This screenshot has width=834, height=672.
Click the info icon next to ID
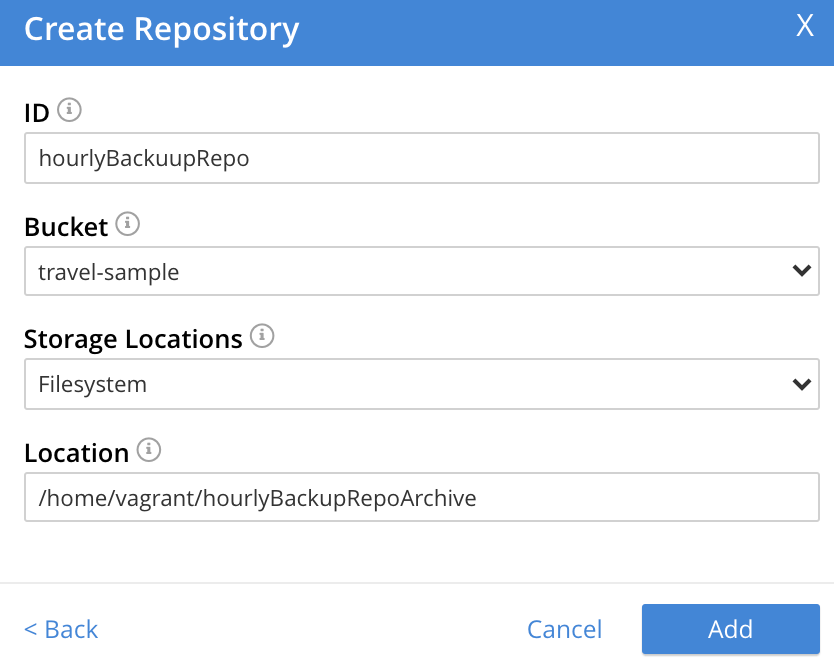(x=68, y=111)
